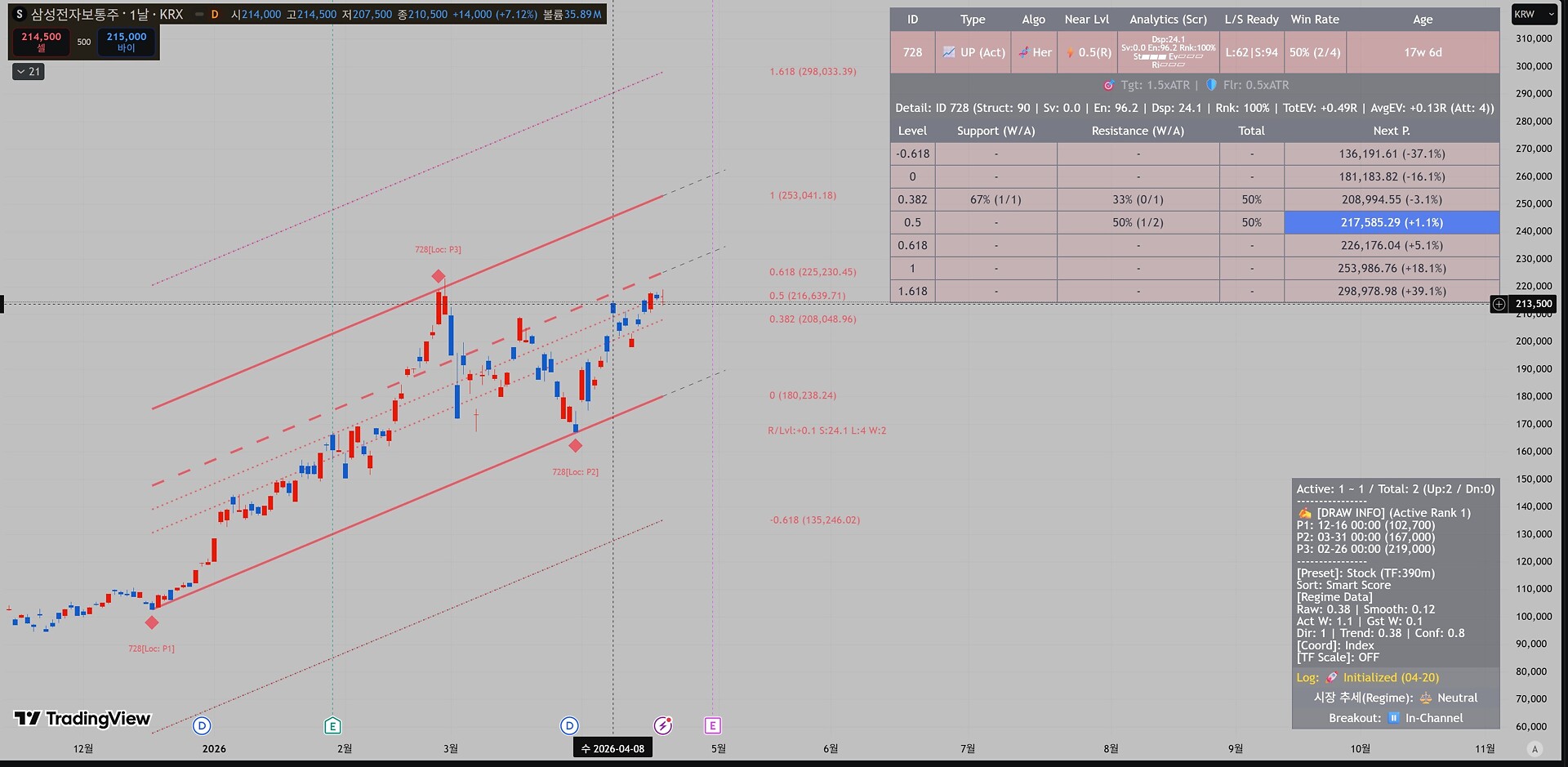Click the pause icon beside In-Channel
1568x767 pixels.
1394,718
